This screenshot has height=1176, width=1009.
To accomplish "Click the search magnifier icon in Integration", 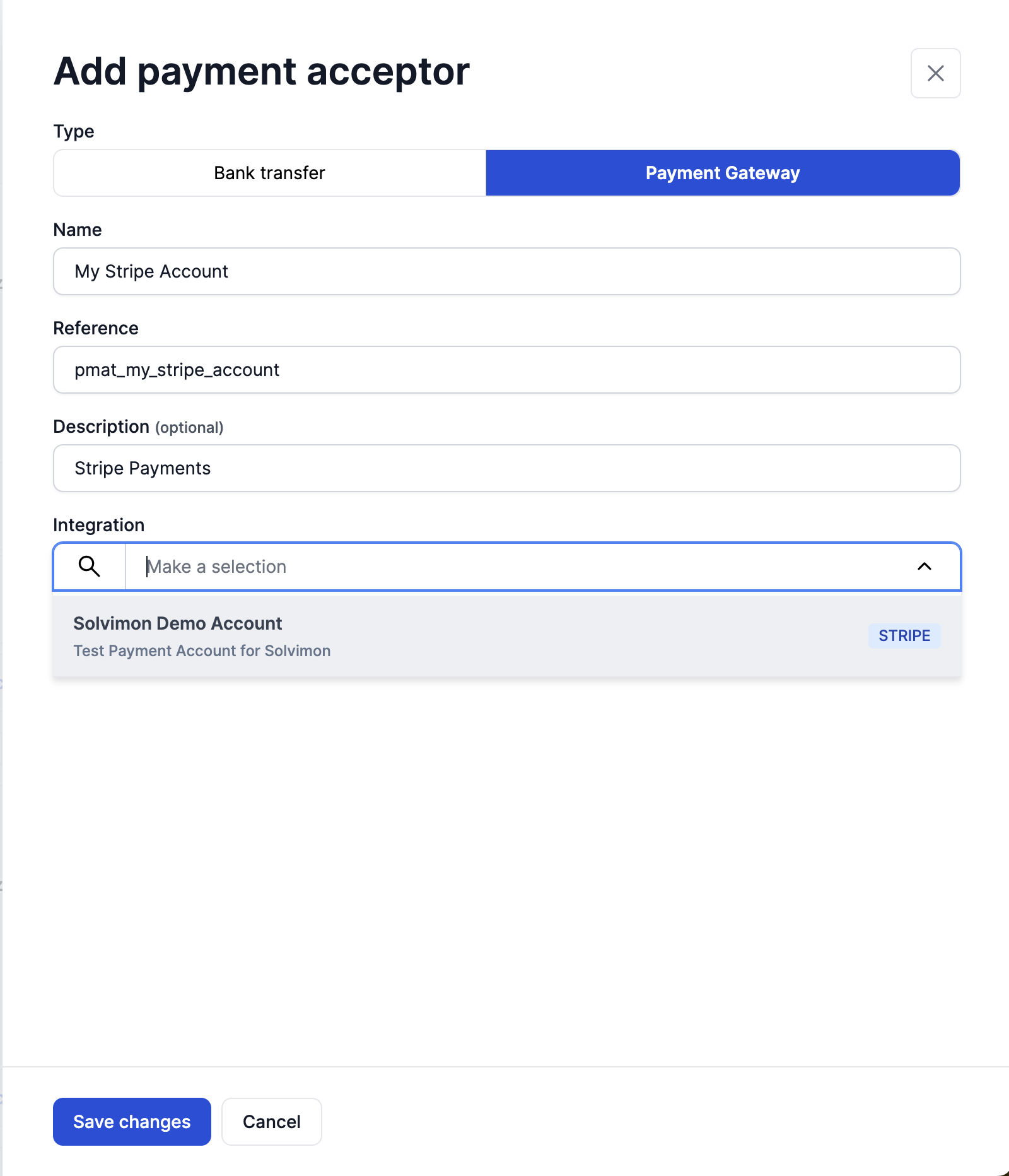I will [89, 567].
